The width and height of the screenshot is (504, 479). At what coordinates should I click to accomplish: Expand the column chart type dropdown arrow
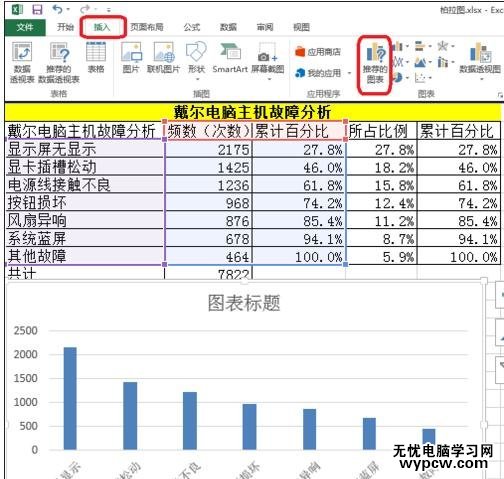pyautogui.click(x=407, y=46)
